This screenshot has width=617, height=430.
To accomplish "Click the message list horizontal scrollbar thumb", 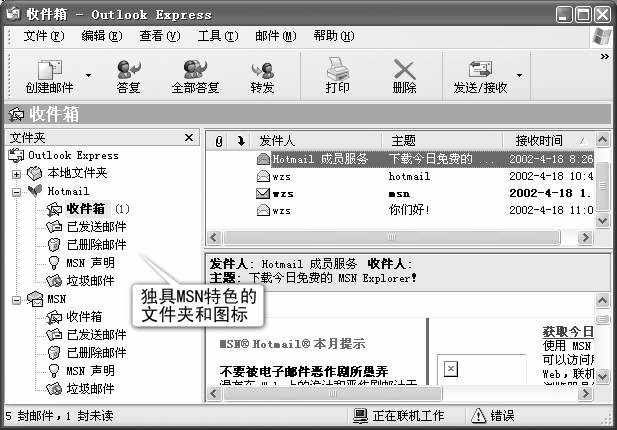I will tap(392, 237).
